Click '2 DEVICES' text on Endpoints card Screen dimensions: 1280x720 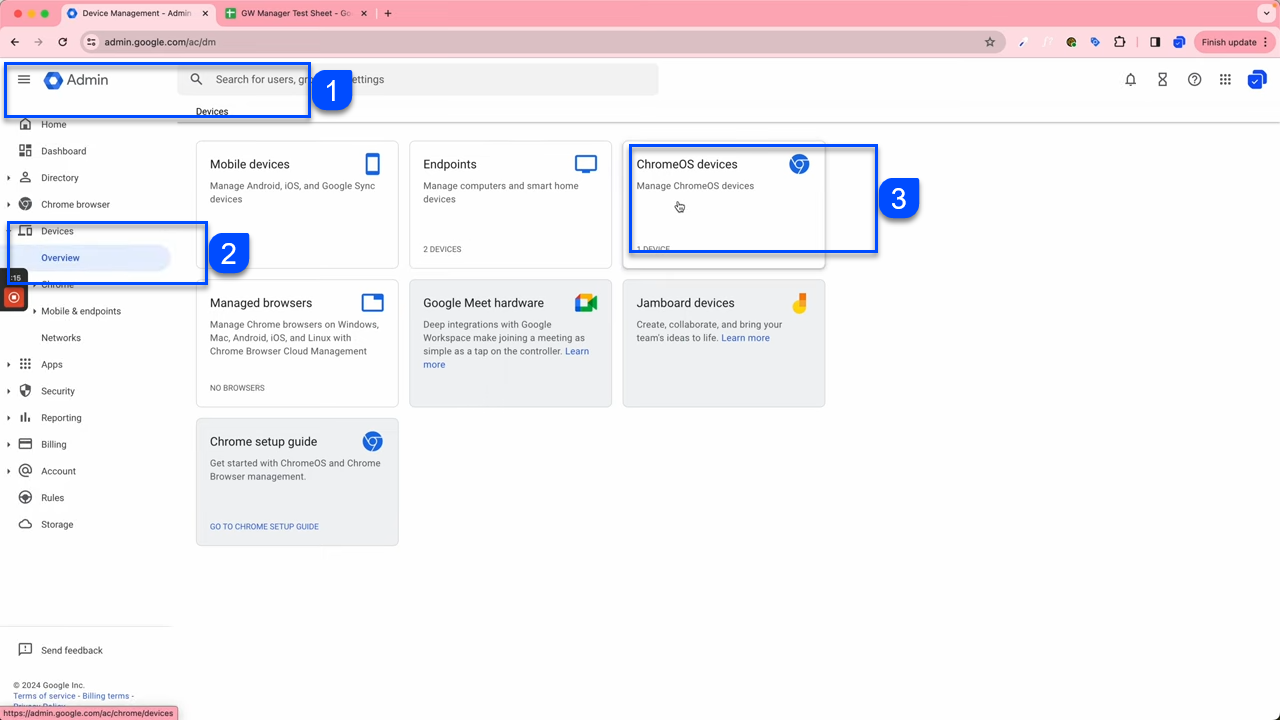point(442,249)
